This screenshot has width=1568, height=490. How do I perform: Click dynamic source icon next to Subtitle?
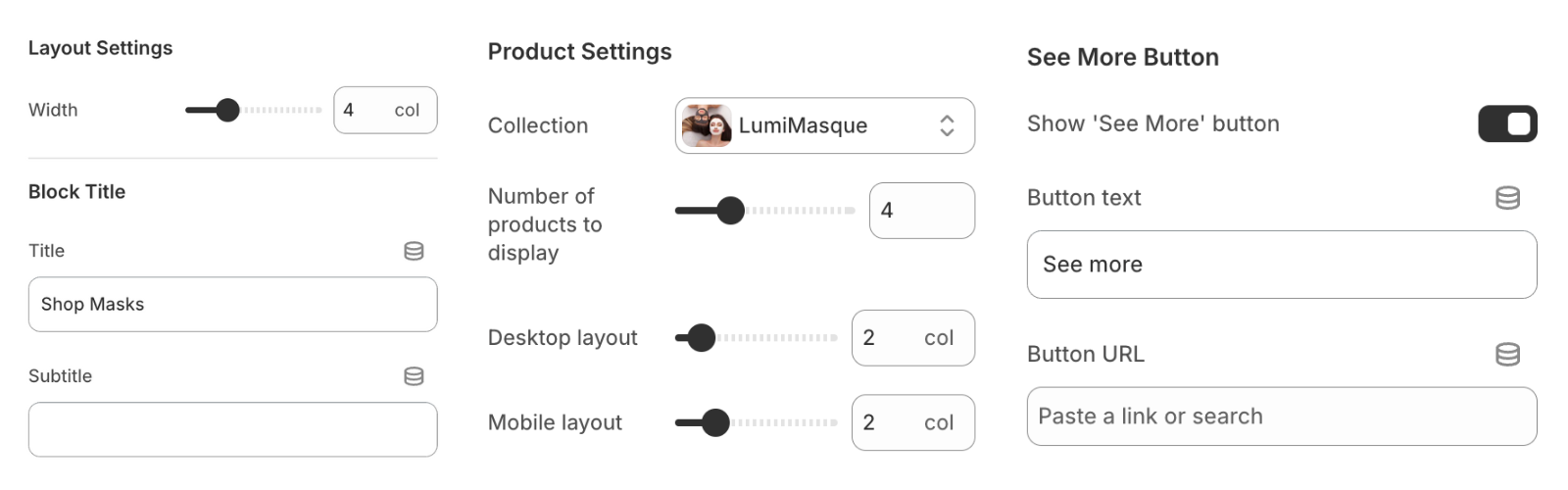coord(414,376)
